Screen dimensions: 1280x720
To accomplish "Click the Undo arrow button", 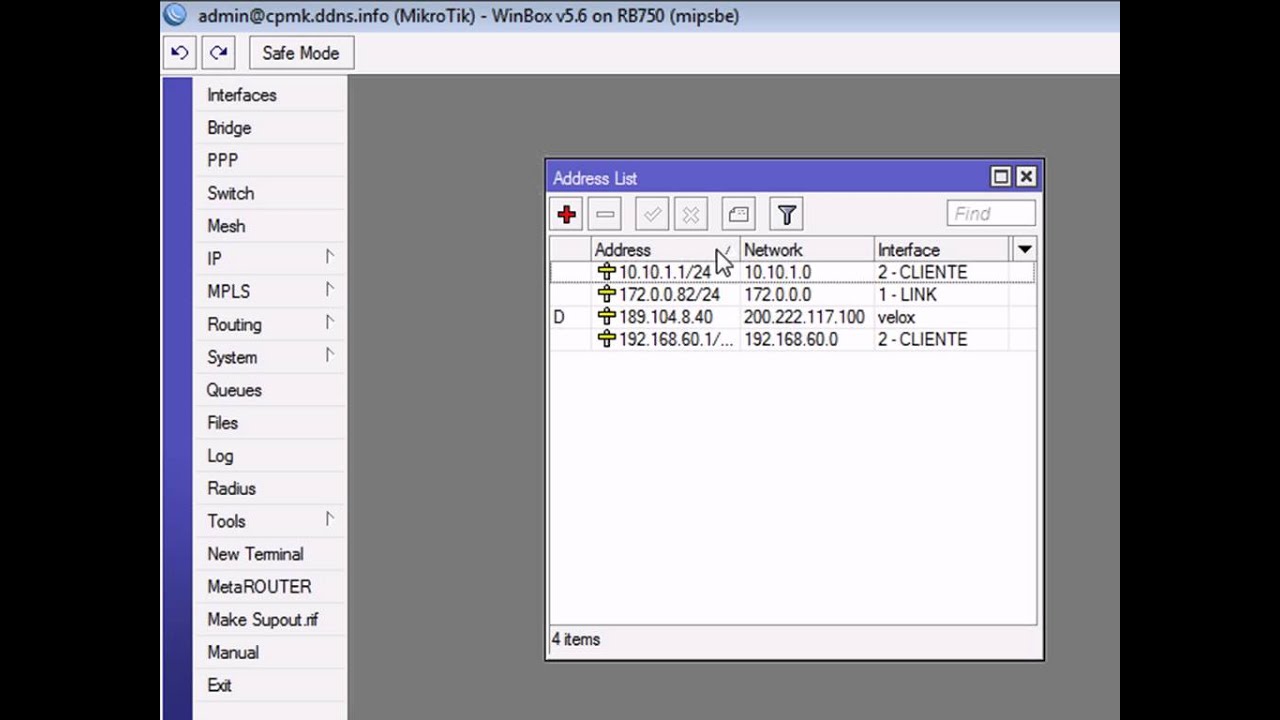I will [179, 53].
